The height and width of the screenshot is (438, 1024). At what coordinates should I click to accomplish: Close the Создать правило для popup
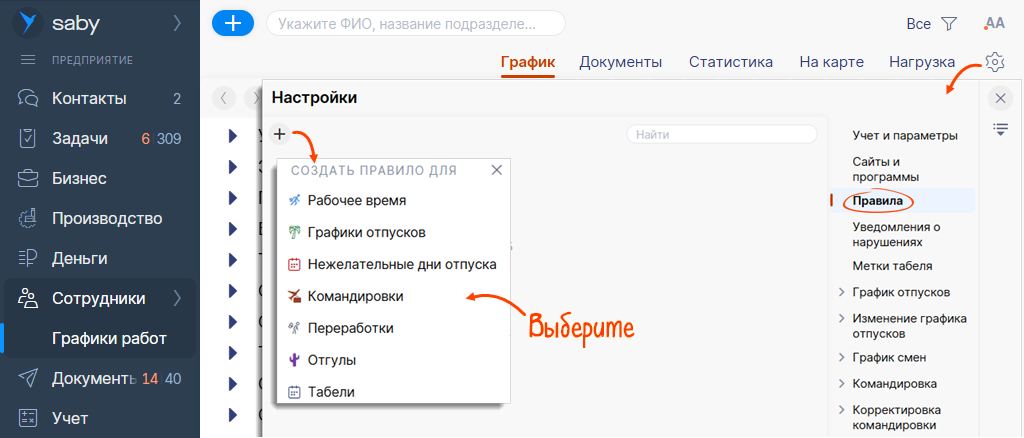(497, 170)
